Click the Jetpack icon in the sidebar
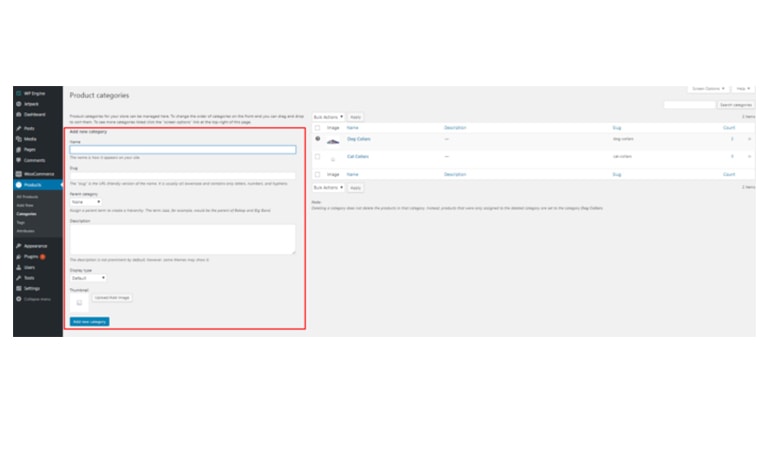The height and width of the screenshot is (450, 768). point(19,104)
